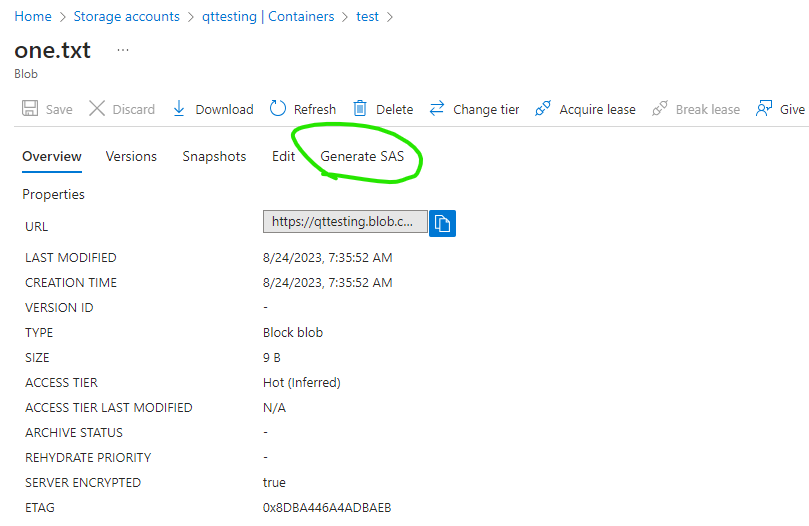Image resolution: width=809 pixels, height=526 pixels.
Task: Switch to the Overview tab
Action: click(52, 156)
